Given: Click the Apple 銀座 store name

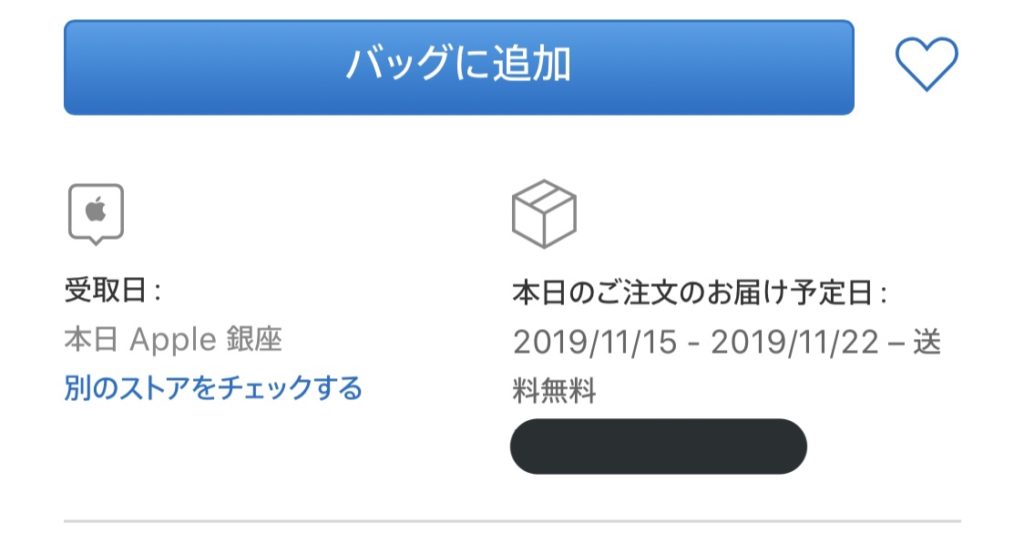Looking at the screenshot, I should 207,340.
